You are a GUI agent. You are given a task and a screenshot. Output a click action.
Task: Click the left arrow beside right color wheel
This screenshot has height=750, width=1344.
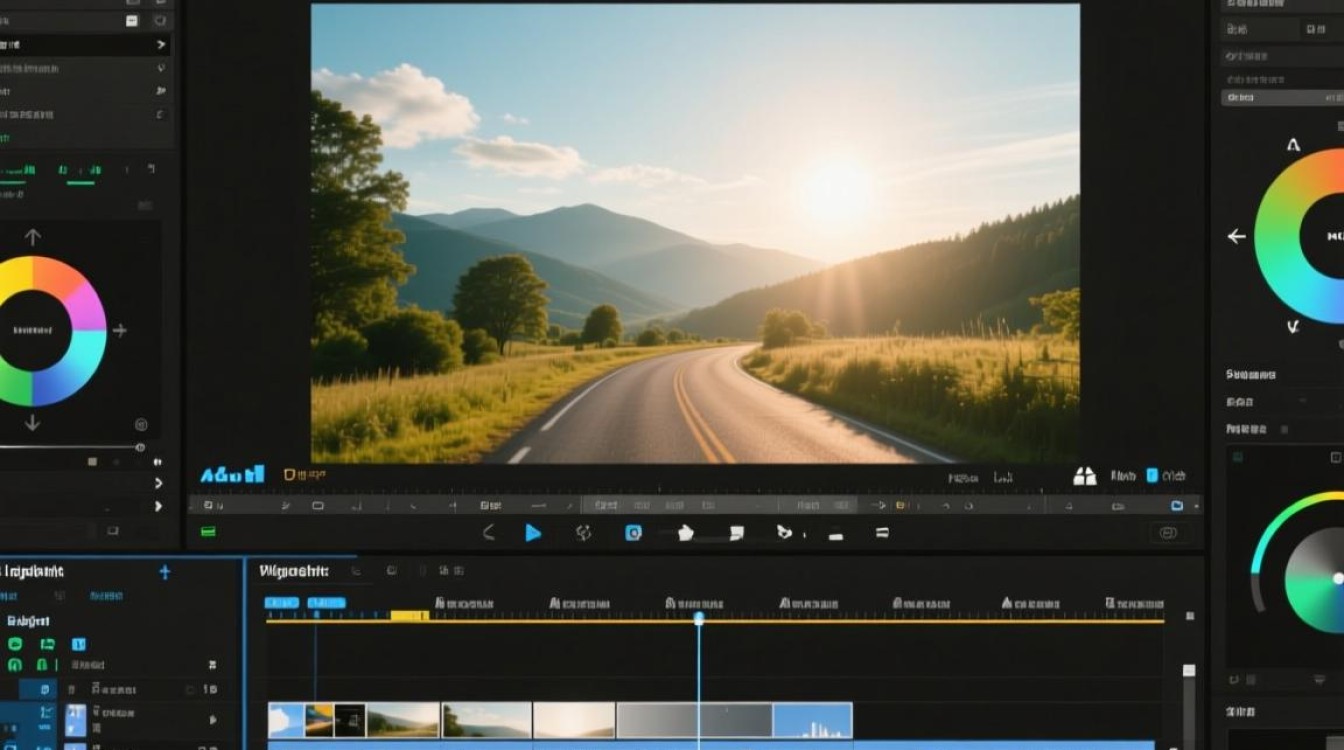coord(1237,237)
